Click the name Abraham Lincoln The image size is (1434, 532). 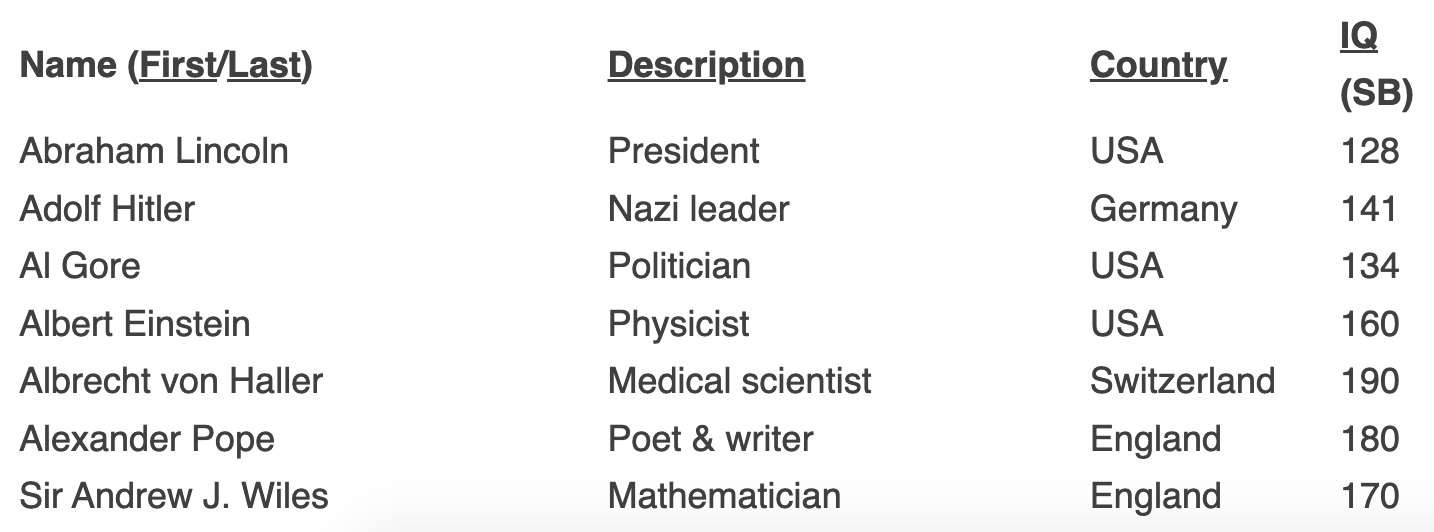coord(154,151)
